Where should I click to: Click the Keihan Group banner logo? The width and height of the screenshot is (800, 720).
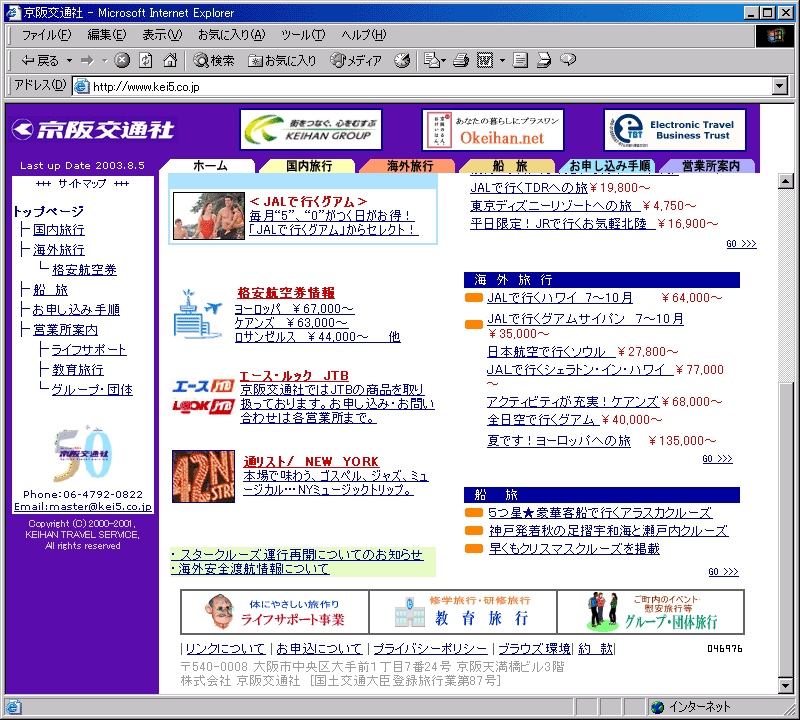click(311, 130)
